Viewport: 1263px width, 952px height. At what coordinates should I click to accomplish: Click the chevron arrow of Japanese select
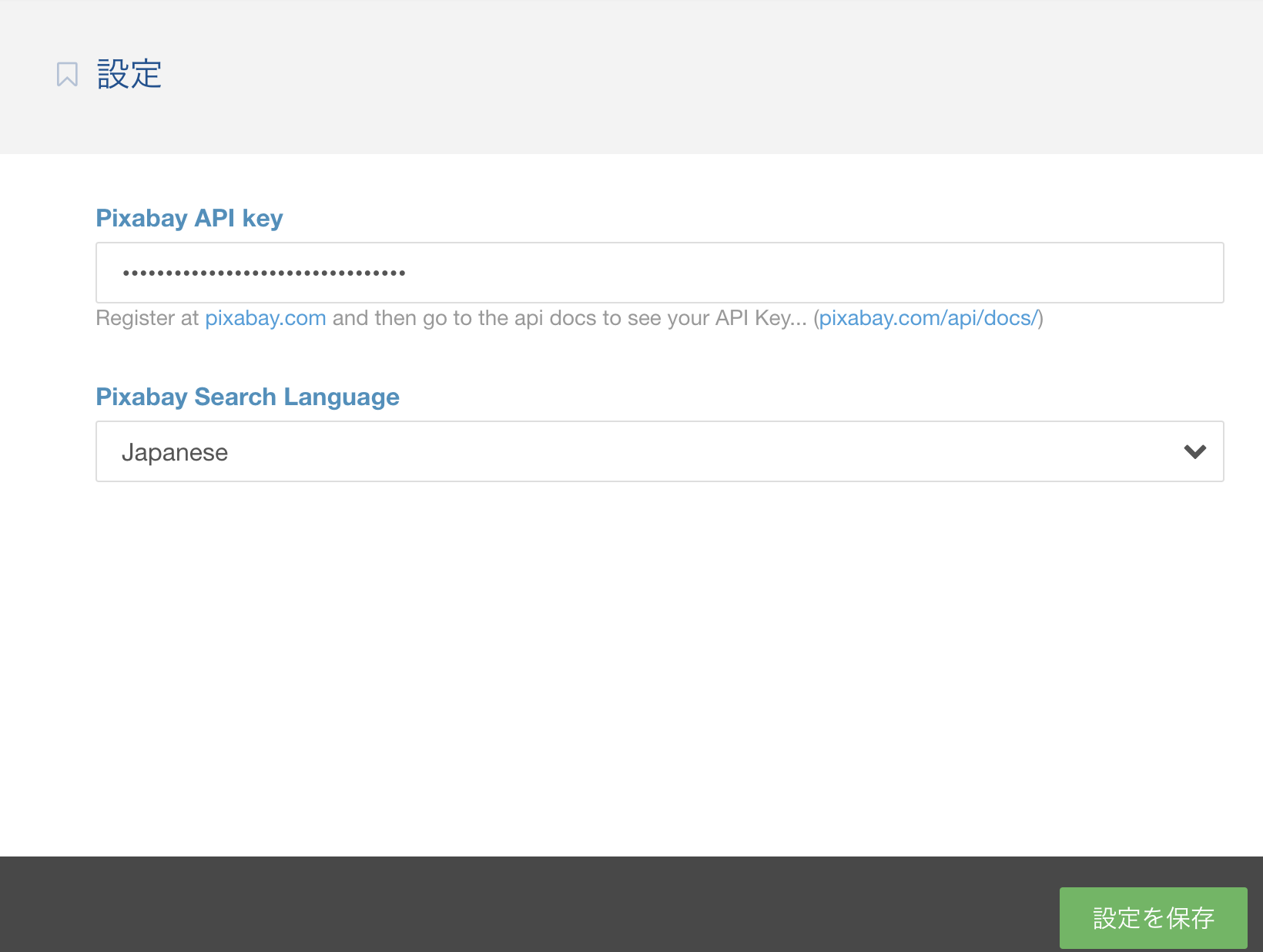(1195, 452)
